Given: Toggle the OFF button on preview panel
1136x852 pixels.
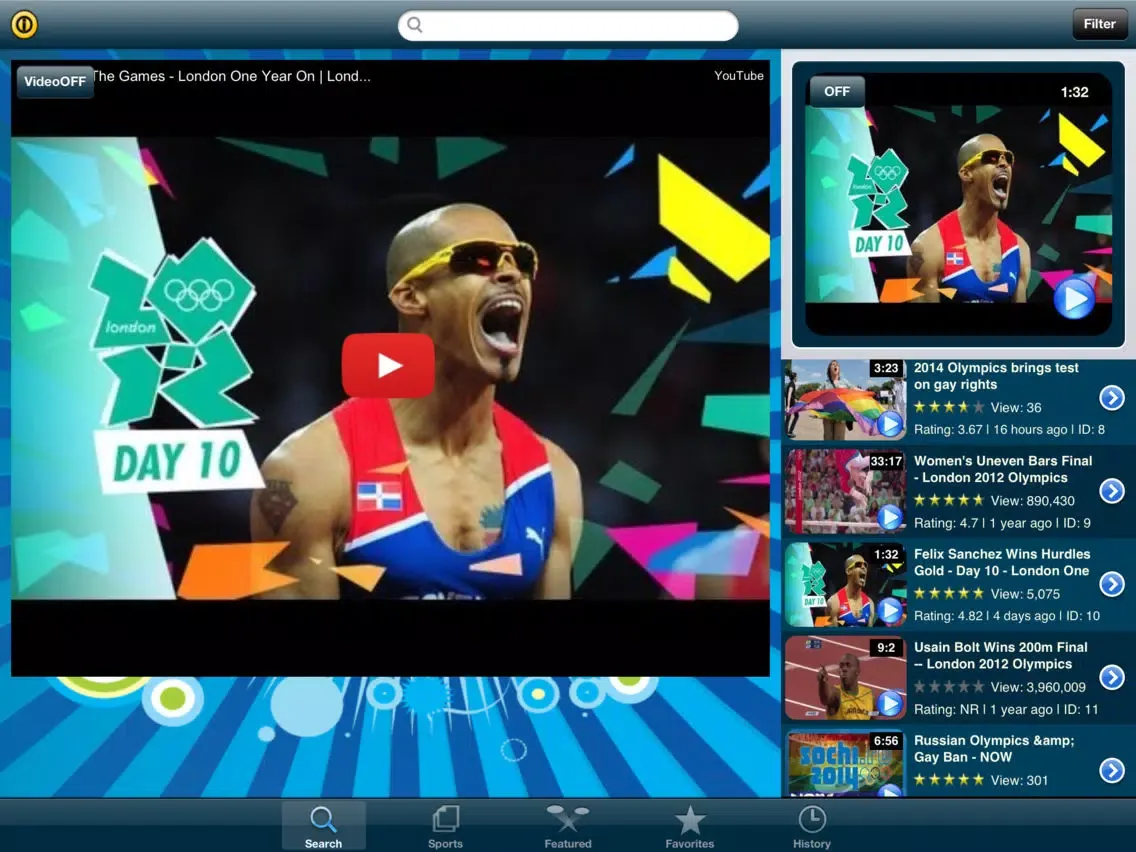Looking at the screenshot, I should click(837, 91).
